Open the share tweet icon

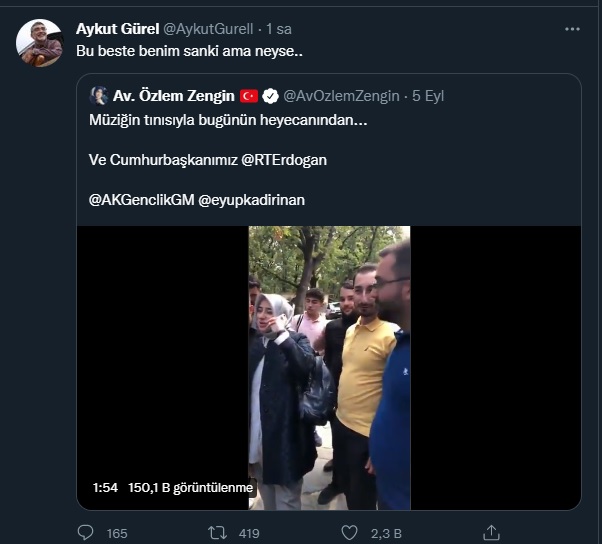(x=491, y=533)
